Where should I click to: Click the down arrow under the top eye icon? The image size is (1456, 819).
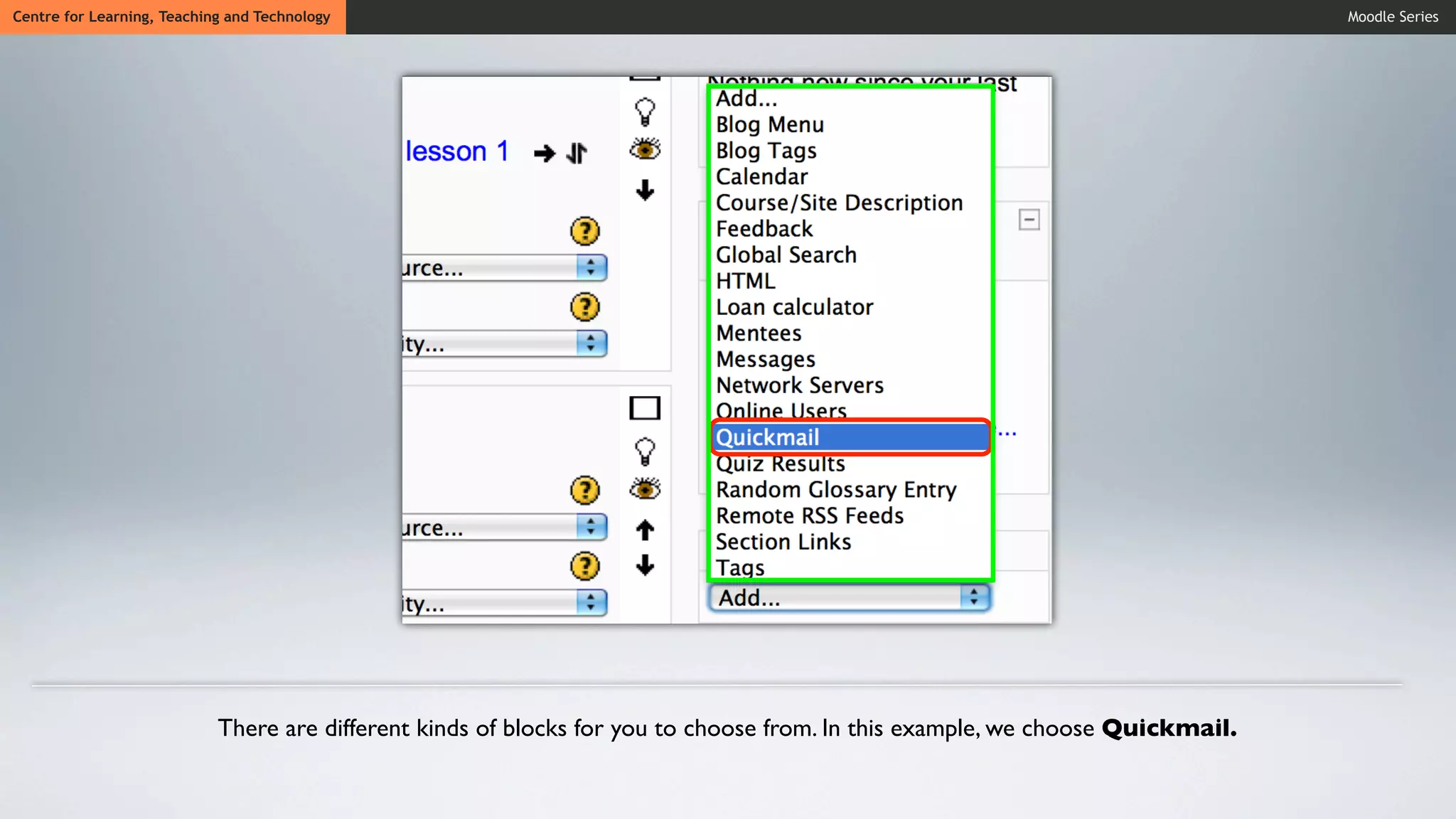point(645,190)
